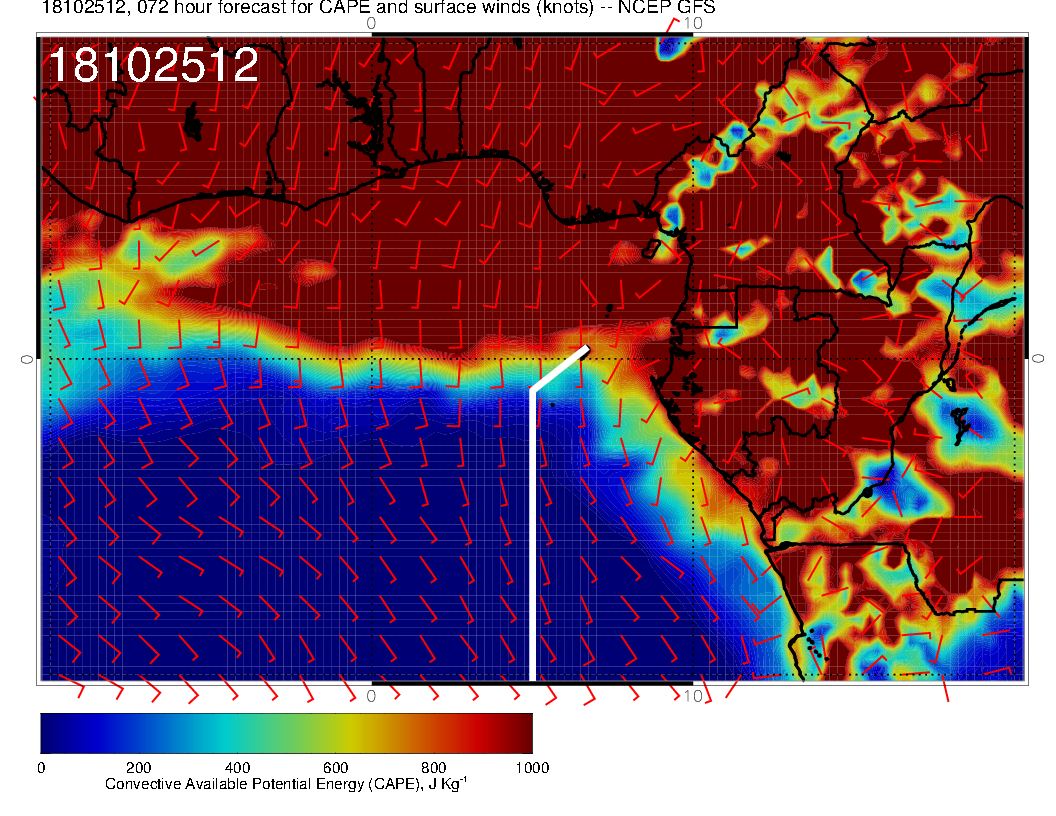Click the large white 18102512 timestamp label

pyautogui.click(x=153, y=66)
